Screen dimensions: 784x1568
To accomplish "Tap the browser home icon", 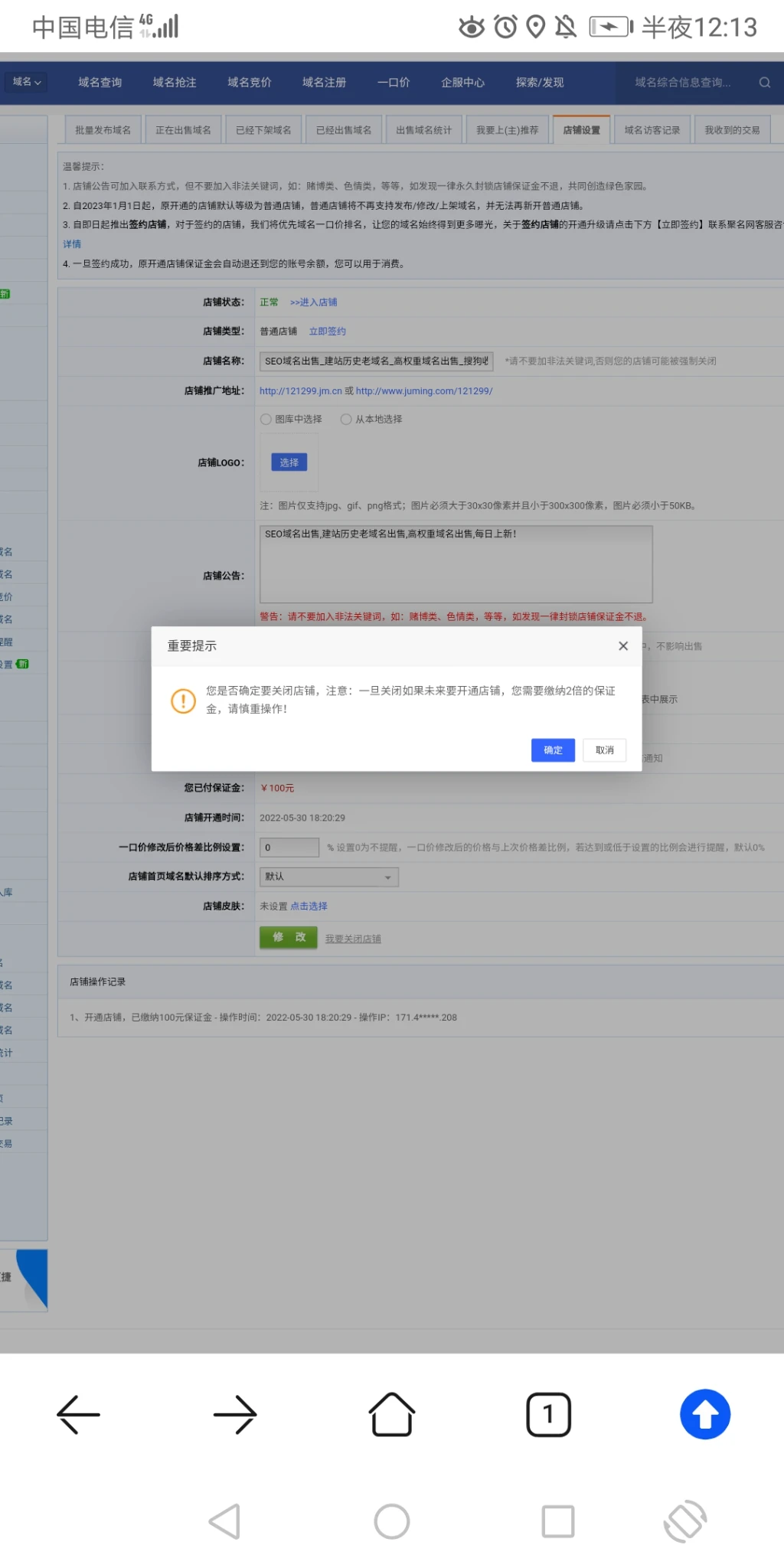I will click(392, 1414).
